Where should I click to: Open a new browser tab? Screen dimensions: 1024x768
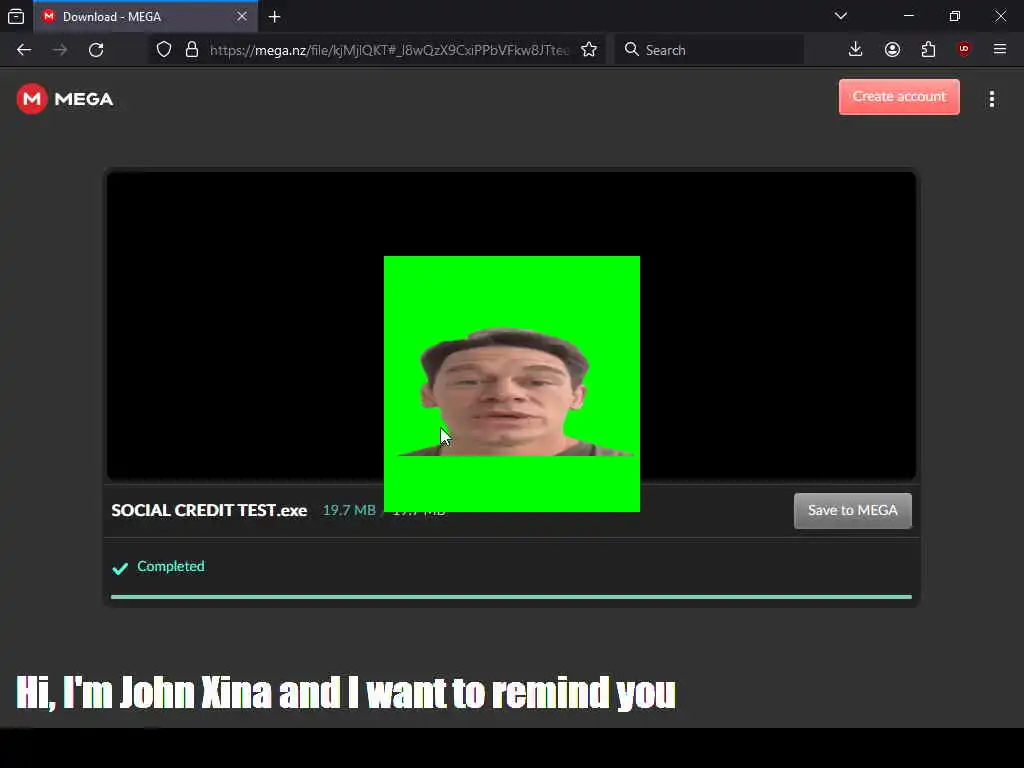pos(274,17)
